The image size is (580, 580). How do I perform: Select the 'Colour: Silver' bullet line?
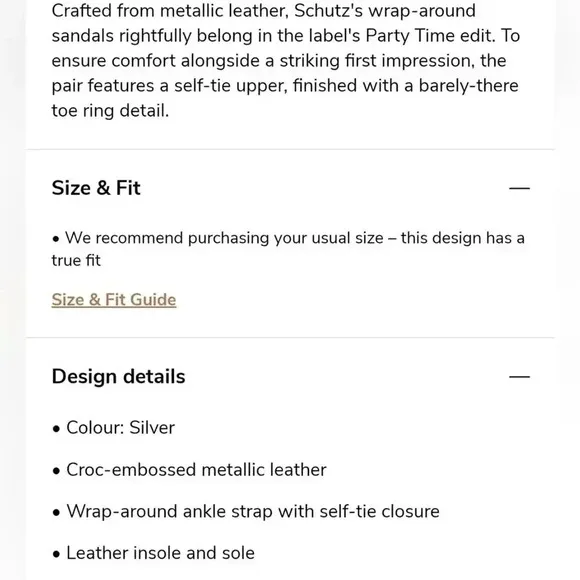pyautogui.click(x=113, y=428)
